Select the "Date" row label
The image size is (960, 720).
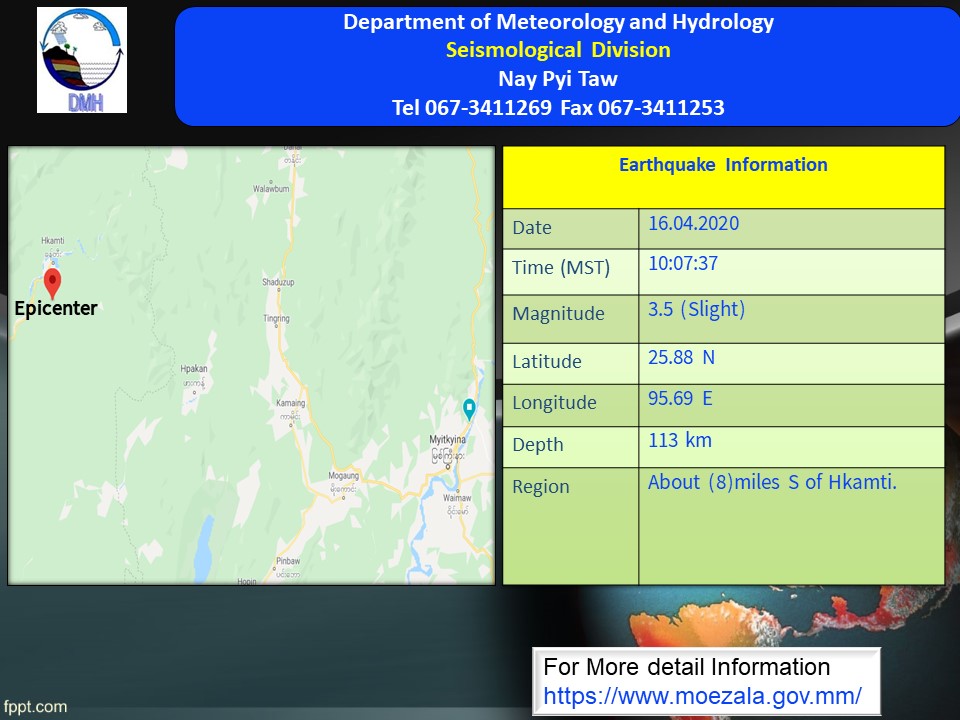(532, 228)
